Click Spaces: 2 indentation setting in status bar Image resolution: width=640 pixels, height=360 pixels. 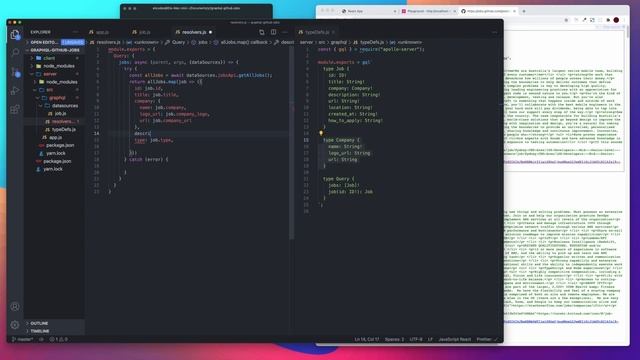pyautogui.click(x=394, y=339)
